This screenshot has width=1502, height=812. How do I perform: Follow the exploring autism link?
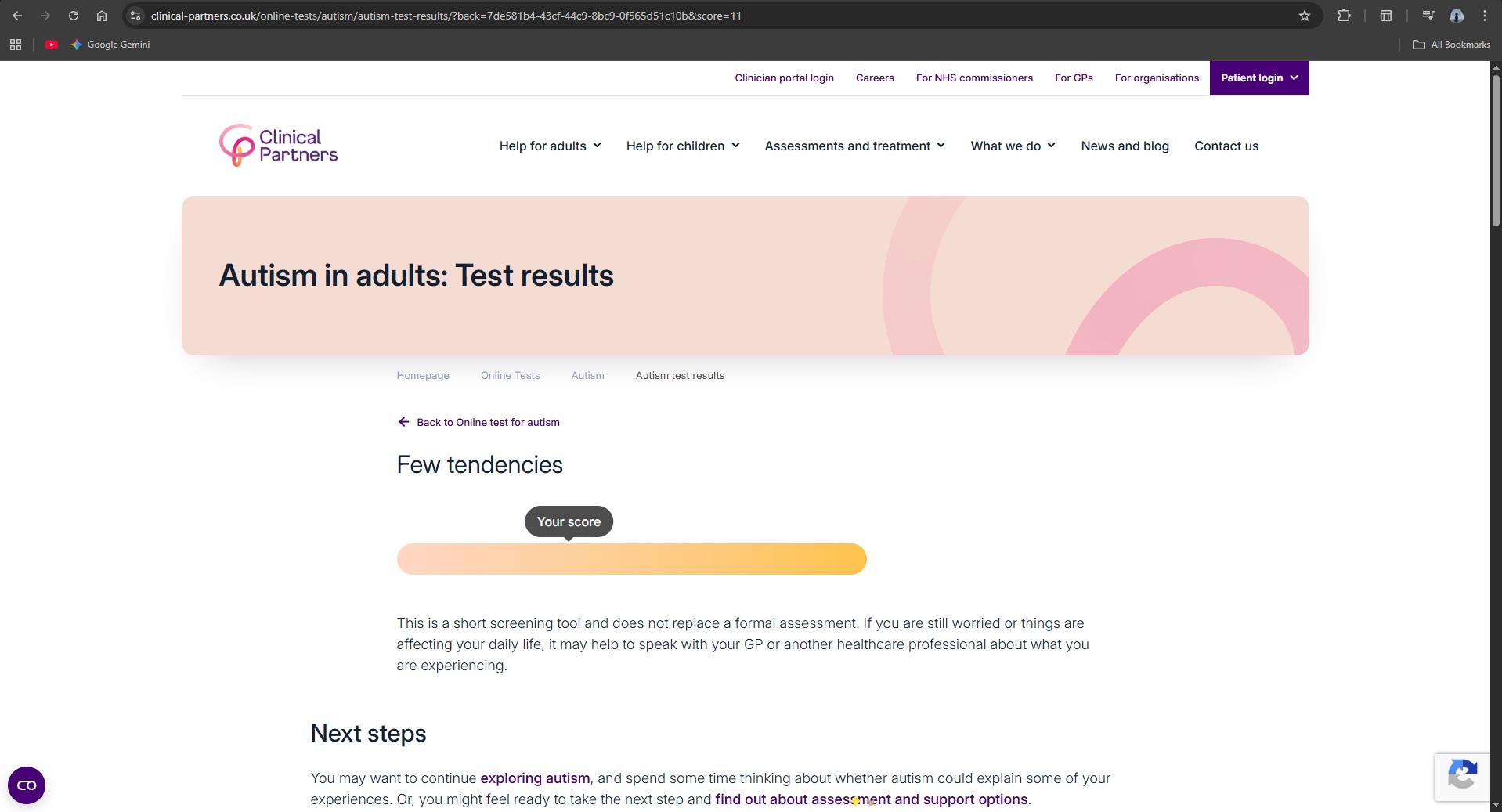tap(535, 778)
